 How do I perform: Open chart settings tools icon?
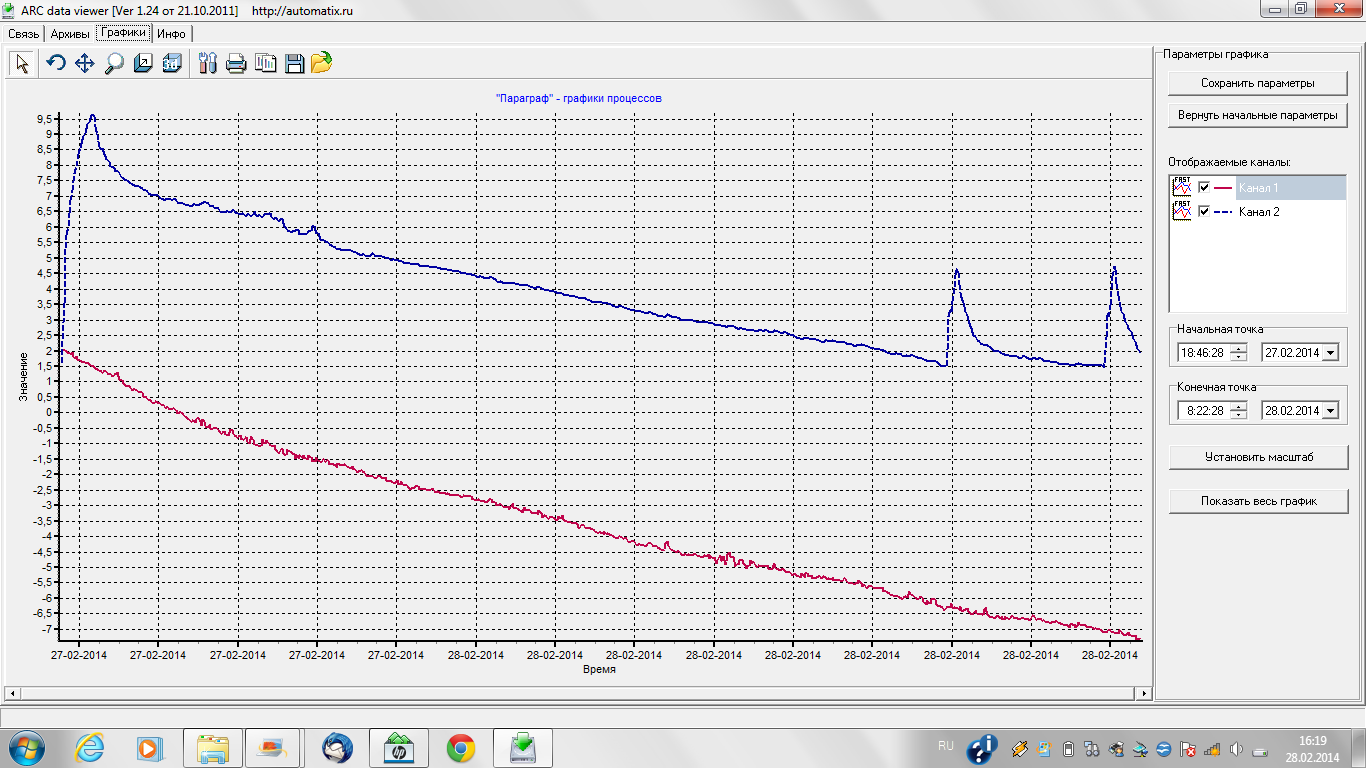click(x=208, y=64)
